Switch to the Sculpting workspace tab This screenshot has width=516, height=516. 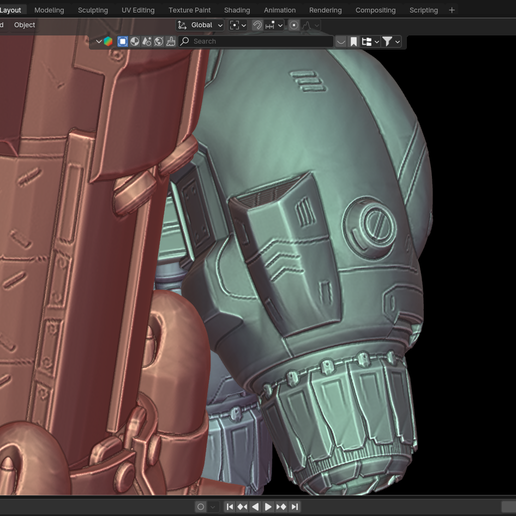(x=93, y=10)
